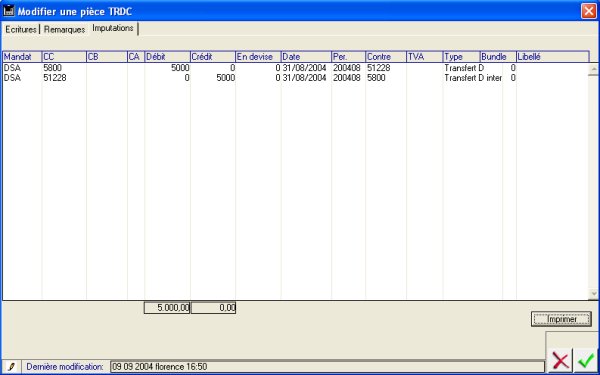Click Débit value 5000 in first row
This screenshot has width=600, height=375.
pyautogui.click(x=180, y=68)
